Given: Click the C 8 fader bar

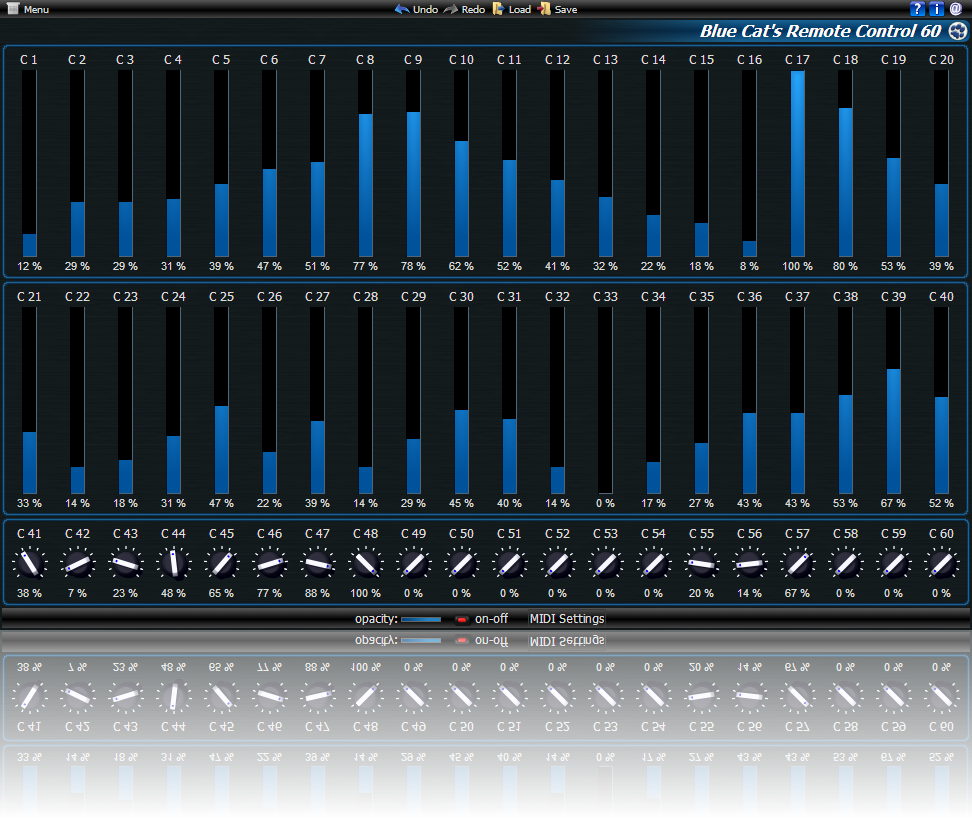Looking at the screenshot, I should click(365, 163).
